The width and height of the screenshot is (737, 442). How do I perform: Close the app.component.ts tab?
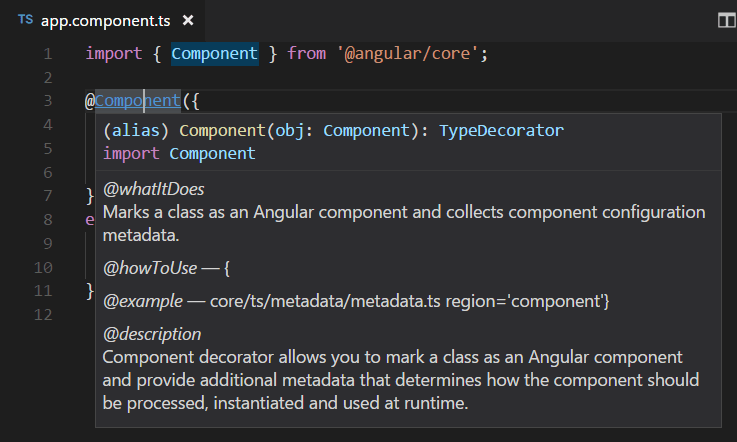point(188,20)
